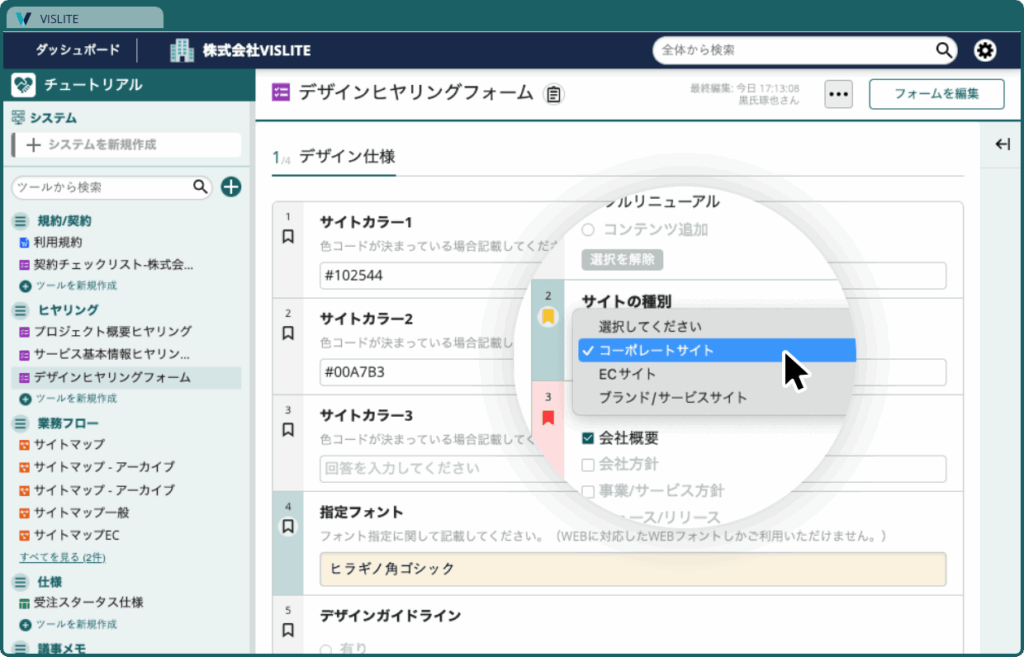This screenshot has height=657, width=1024.
Task: Click the settings gear icon
Action: tap(985, 50)
